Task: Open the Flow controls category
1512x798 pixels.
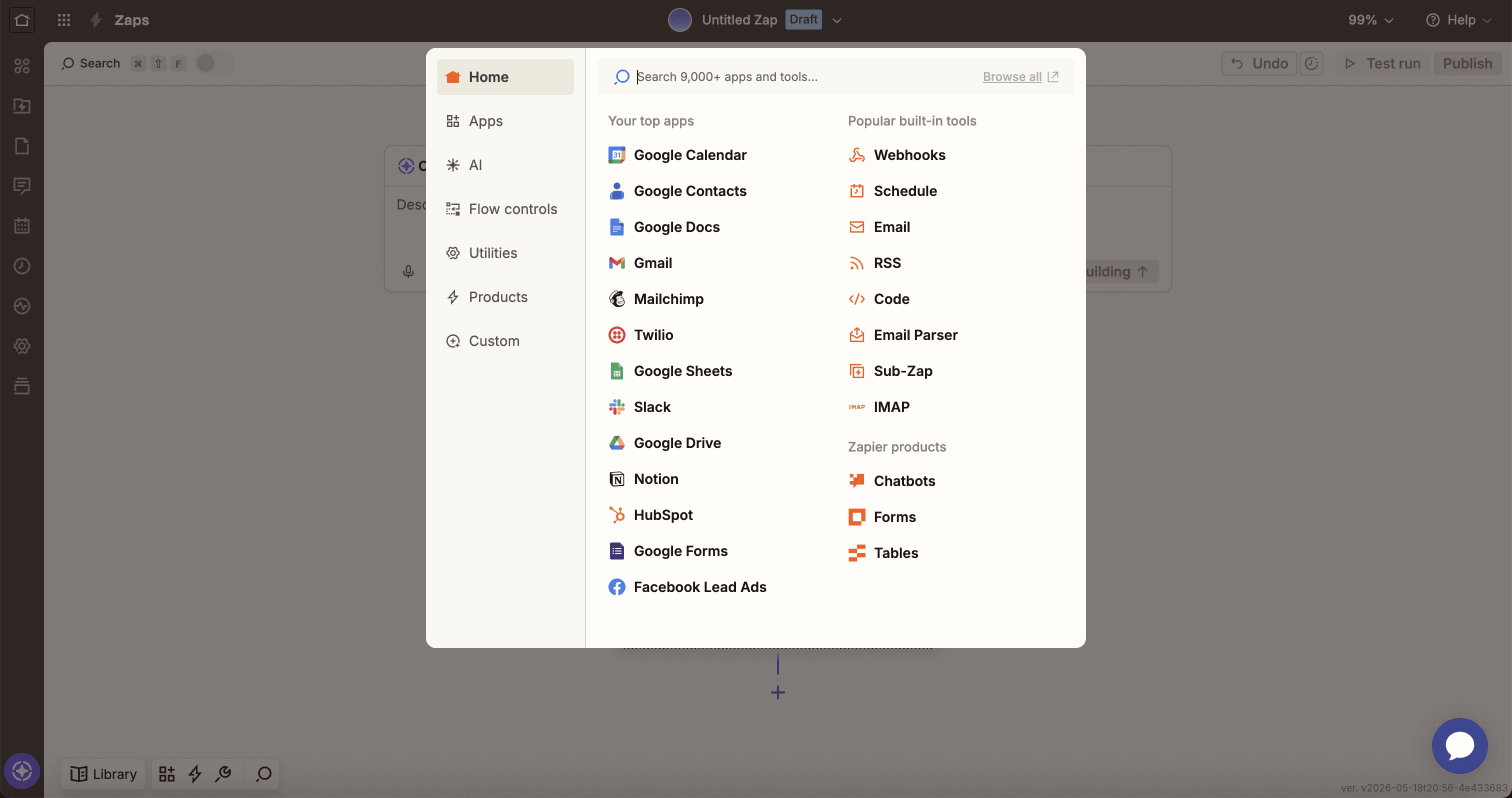Action: coord(505,209)
